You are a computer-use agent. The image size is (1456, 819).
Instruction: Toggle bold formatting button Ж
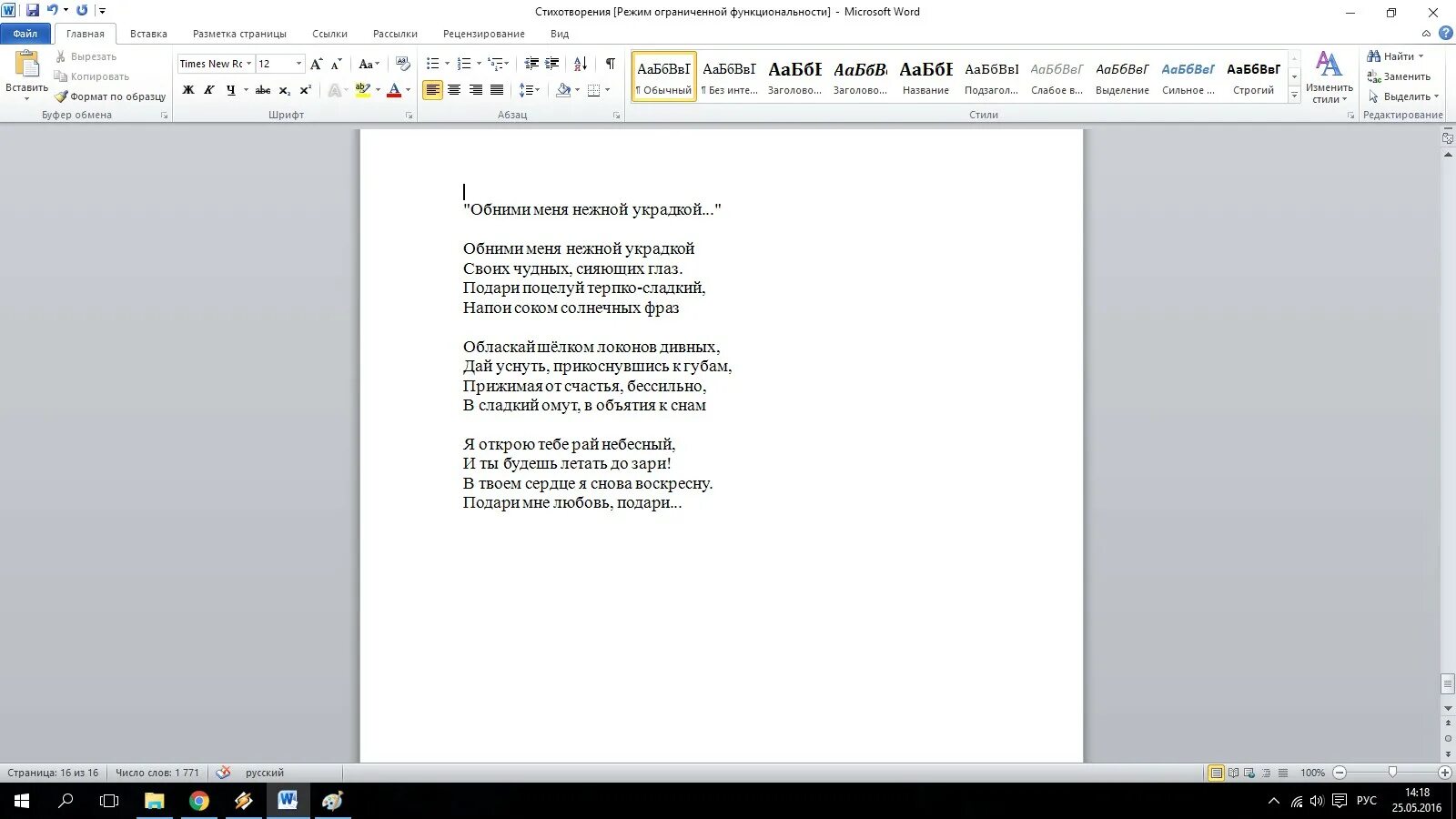click(188, 90)
